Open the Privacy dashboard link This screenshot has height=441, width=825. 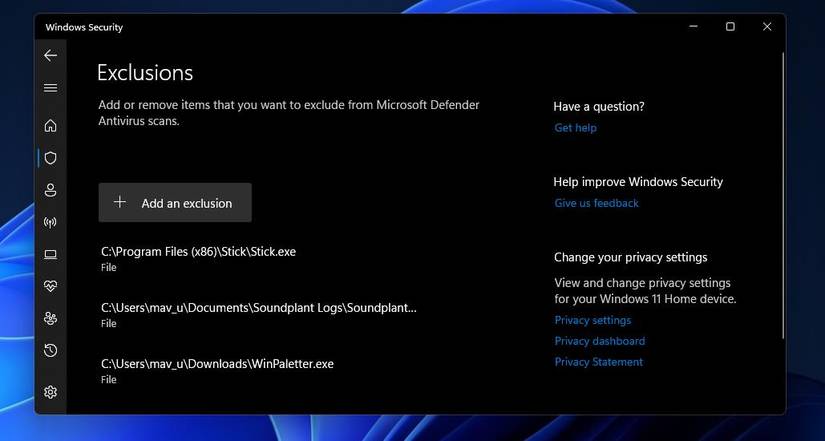point(599,341)
